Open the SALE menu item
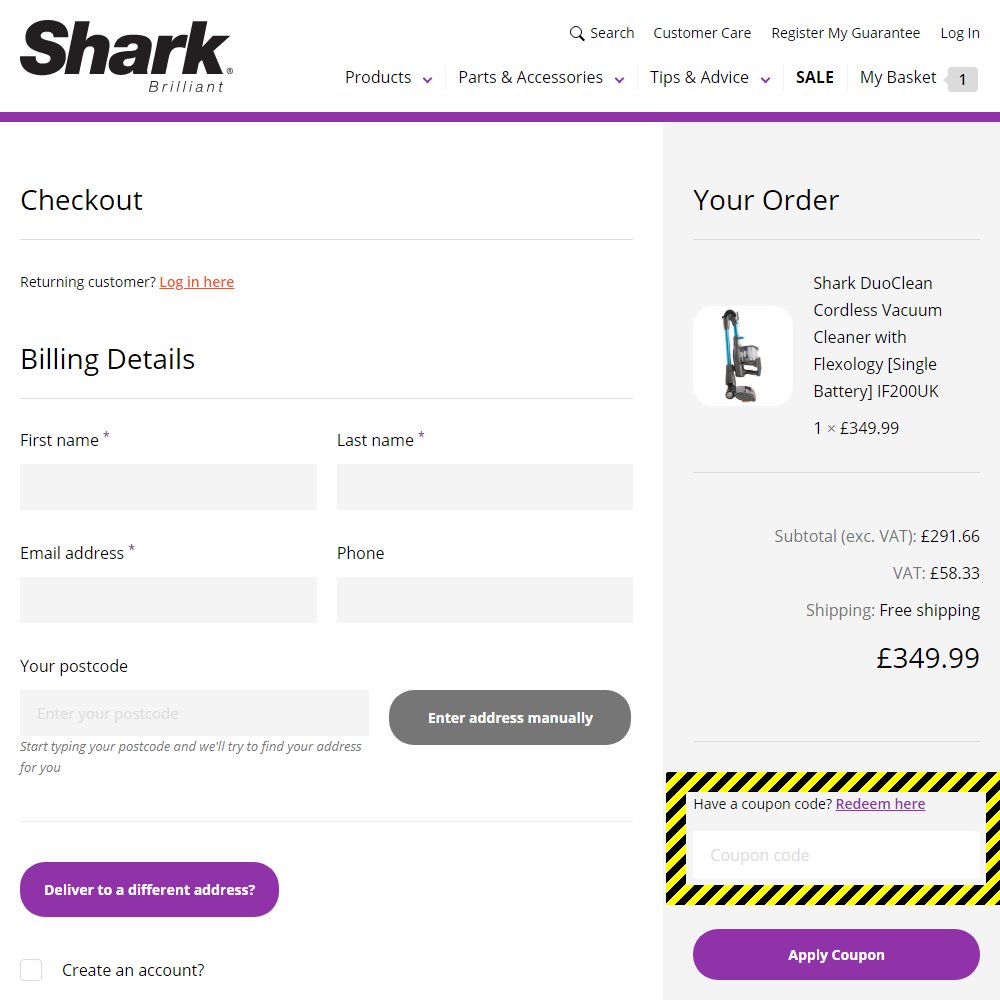The height and width of the screenshot is (1000, 1000). pyautogui.click(x=815, y=77)
